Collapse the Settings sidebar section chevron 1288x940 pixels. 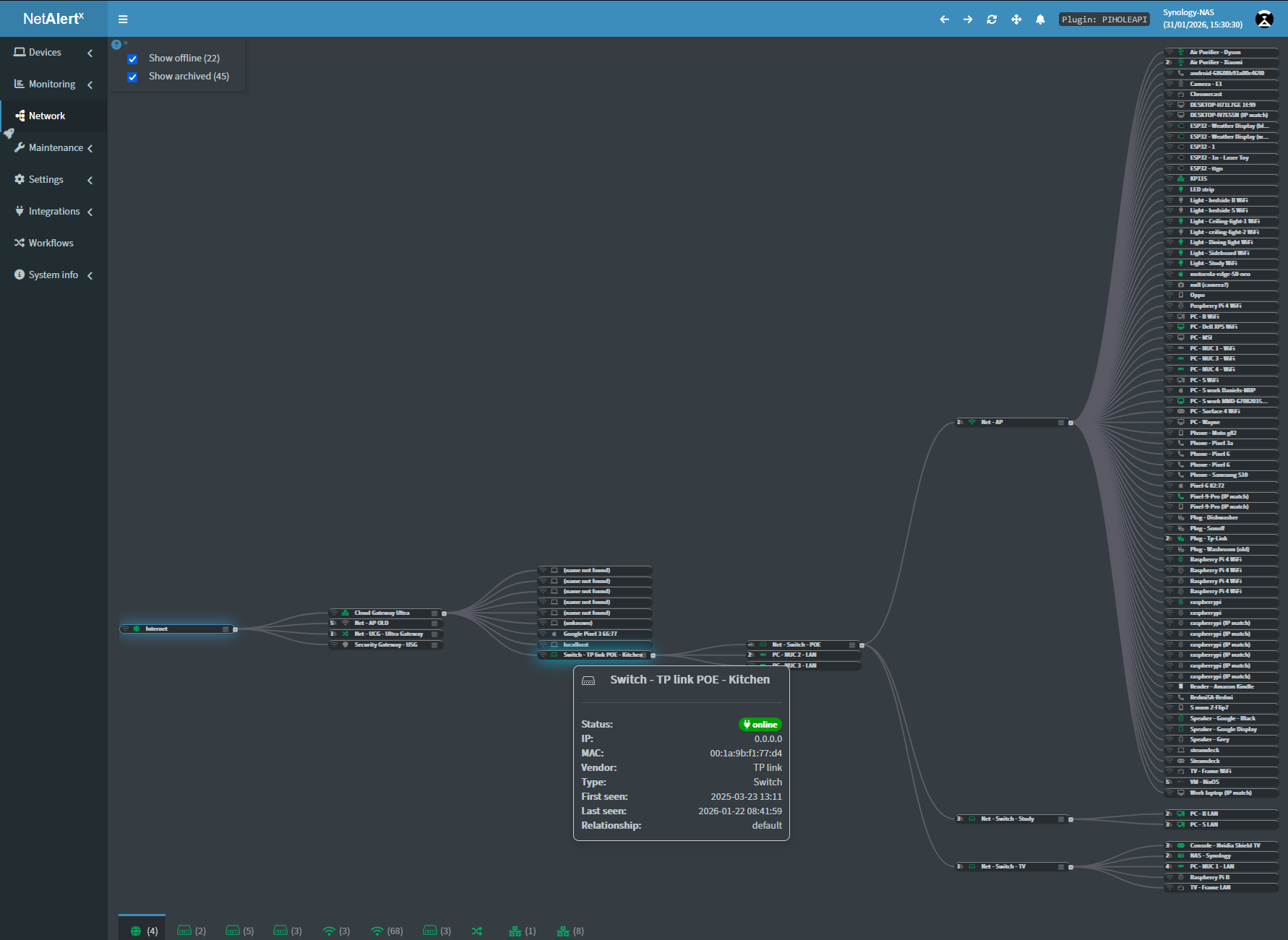90,180
